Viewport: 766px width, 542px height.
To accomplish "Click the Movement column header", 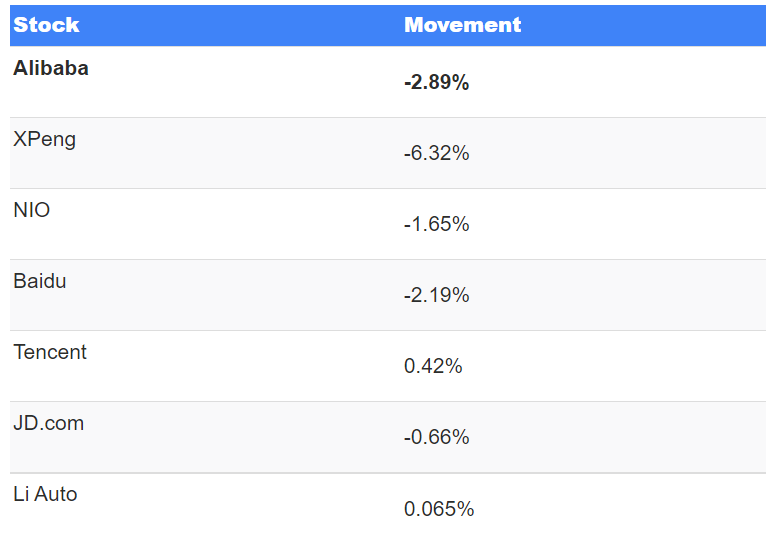I will tap(462, 25).
